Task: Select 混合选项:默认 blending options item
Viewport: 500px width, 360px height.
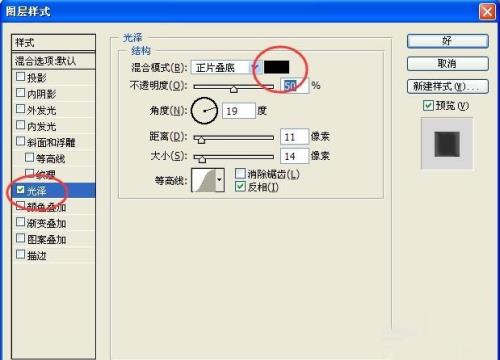Action: (x=53, y=61)
